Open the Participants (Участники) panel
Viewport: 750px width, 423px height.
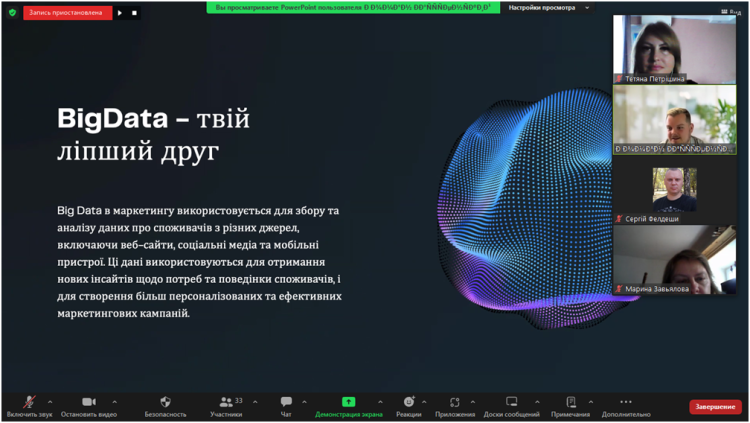[x=226, y=402]
